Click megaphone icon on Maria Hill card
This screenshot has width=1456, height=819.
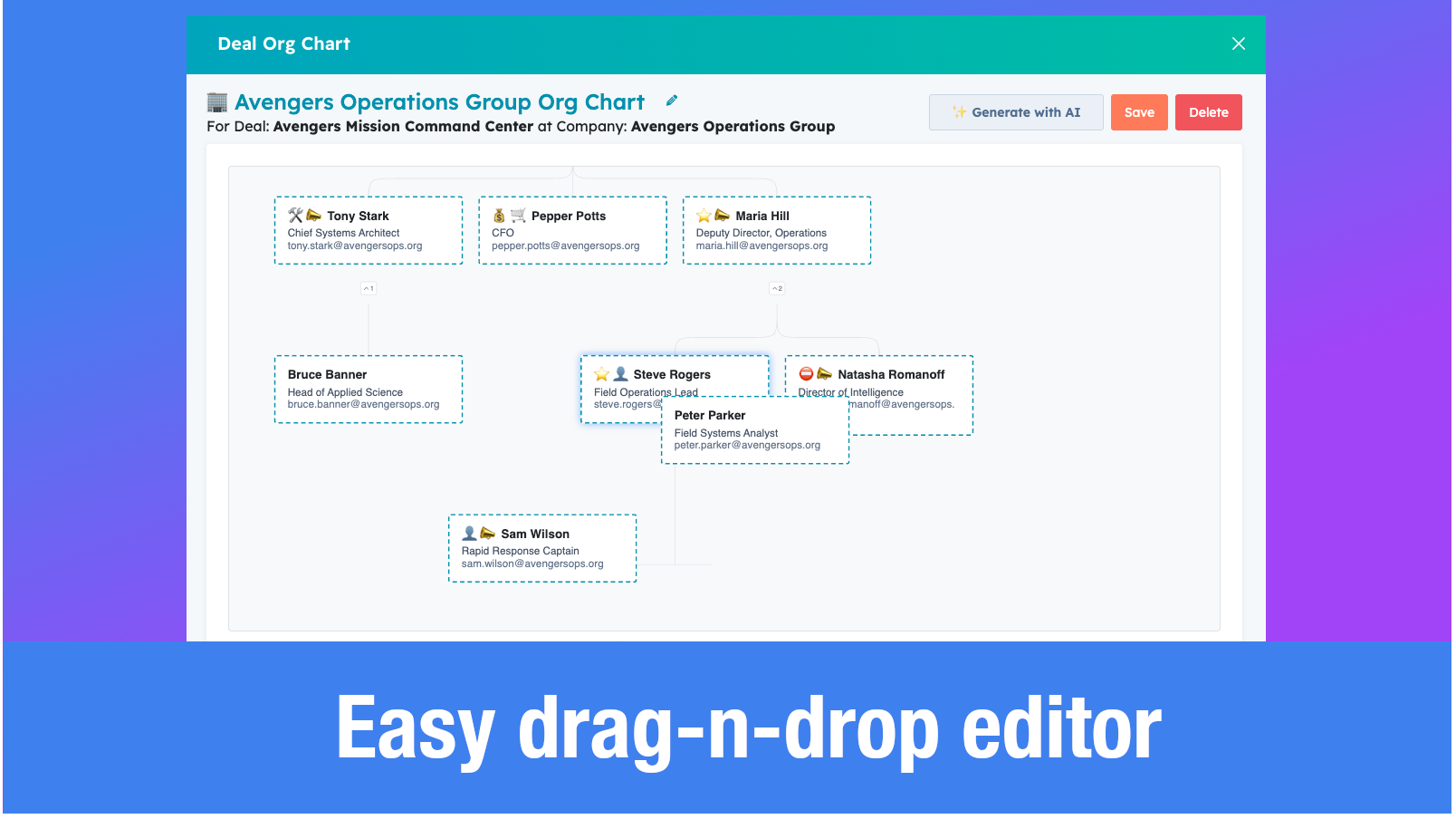[x=723, y=216]
